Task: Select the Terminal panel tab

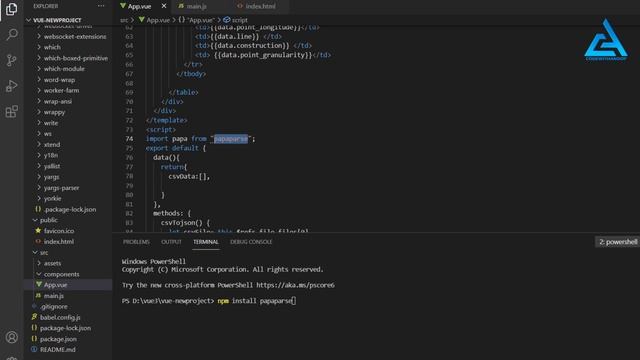Action: coord(206,242)
